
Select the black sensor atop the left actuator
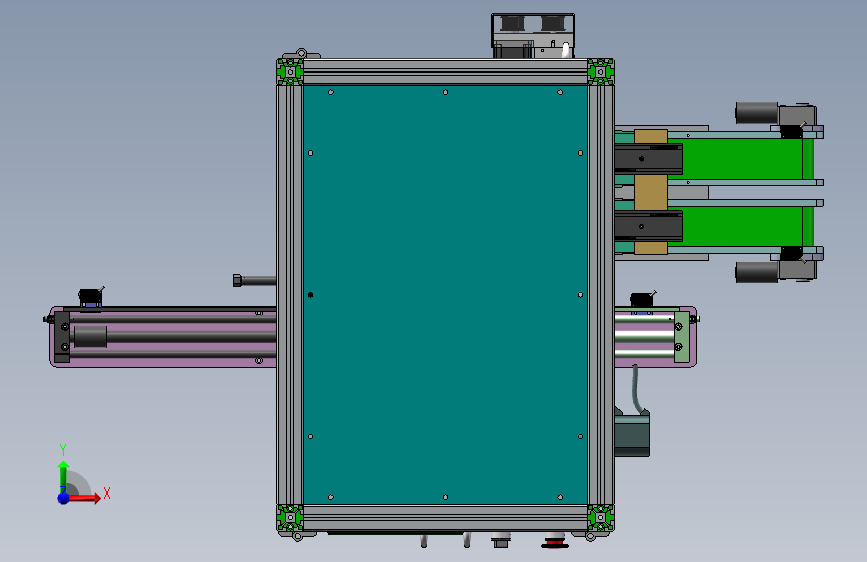click(90, 297)
